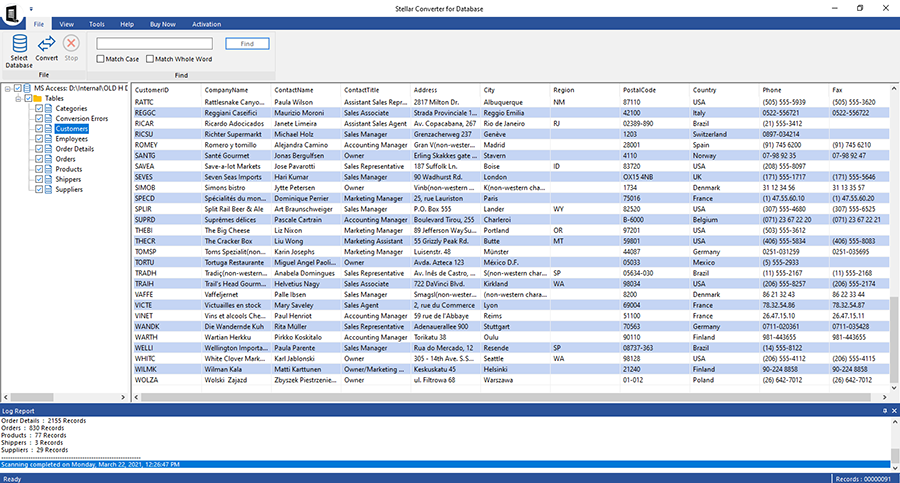This screenshot has height=483, width=900.
Task: Open the Tools menu
Action: point(97,24)
